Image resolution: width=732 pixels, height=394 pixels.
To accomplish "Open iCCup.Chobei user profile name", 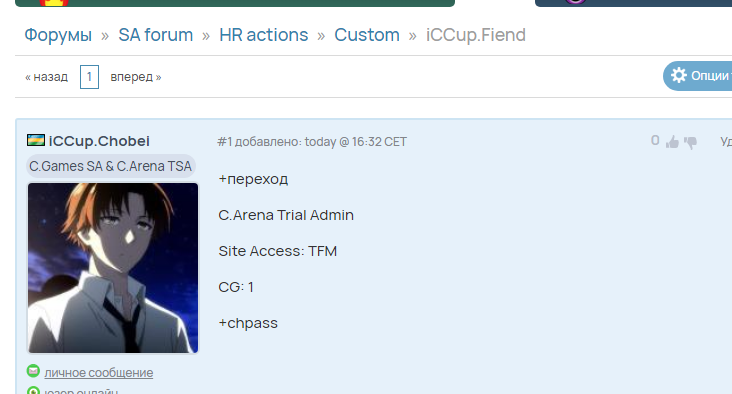I will [x=99, y=141].
